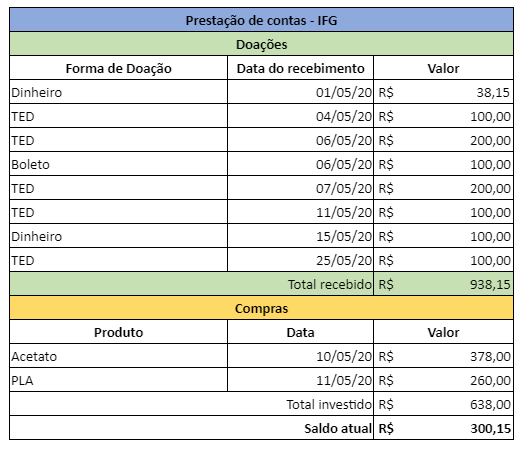
Task: Select the yellow Compras header cell
Action: point(261,308)
